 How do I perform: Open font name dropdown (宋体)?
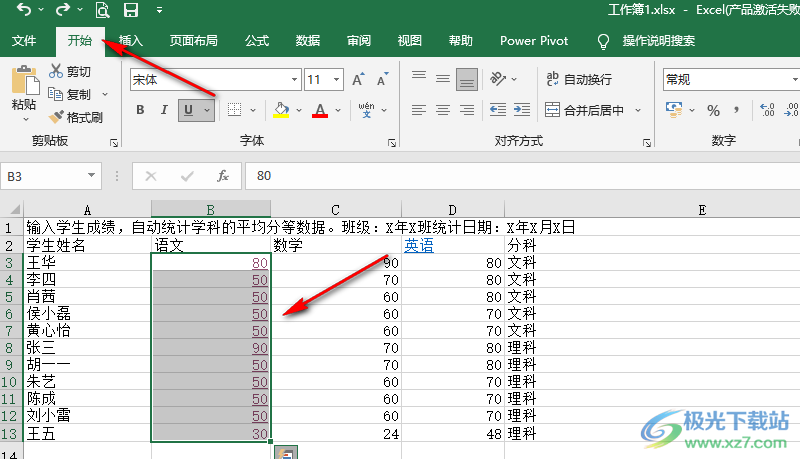click(x=294, y=80)
